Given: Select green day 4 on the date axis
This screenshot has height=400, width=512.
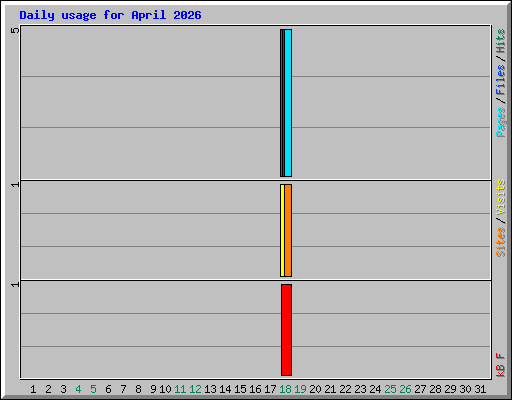Looking at the screenshot, I should pos(78,389).
